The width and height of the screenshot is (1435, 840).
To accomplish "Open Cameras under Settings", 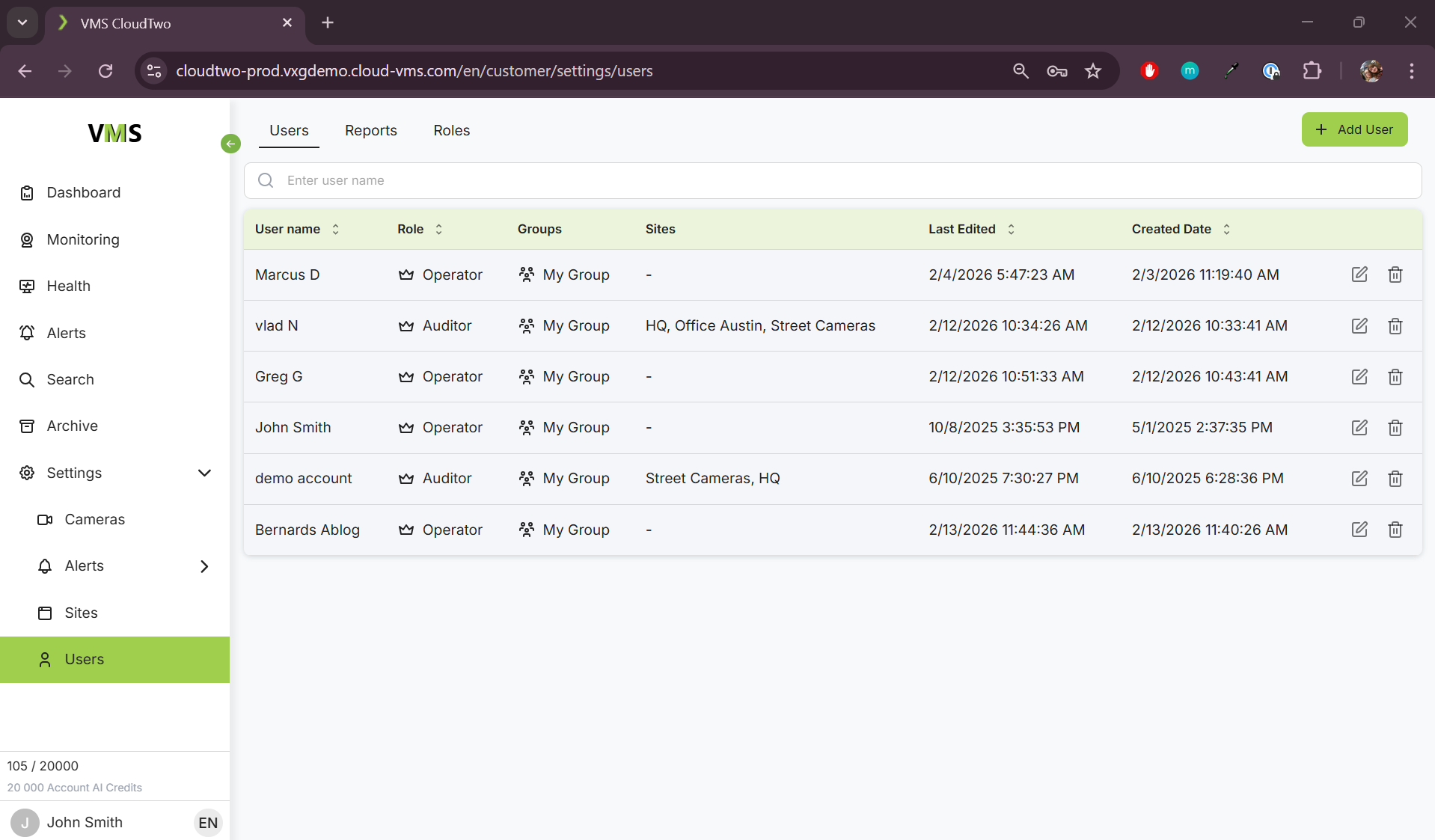I will point(94,519).
